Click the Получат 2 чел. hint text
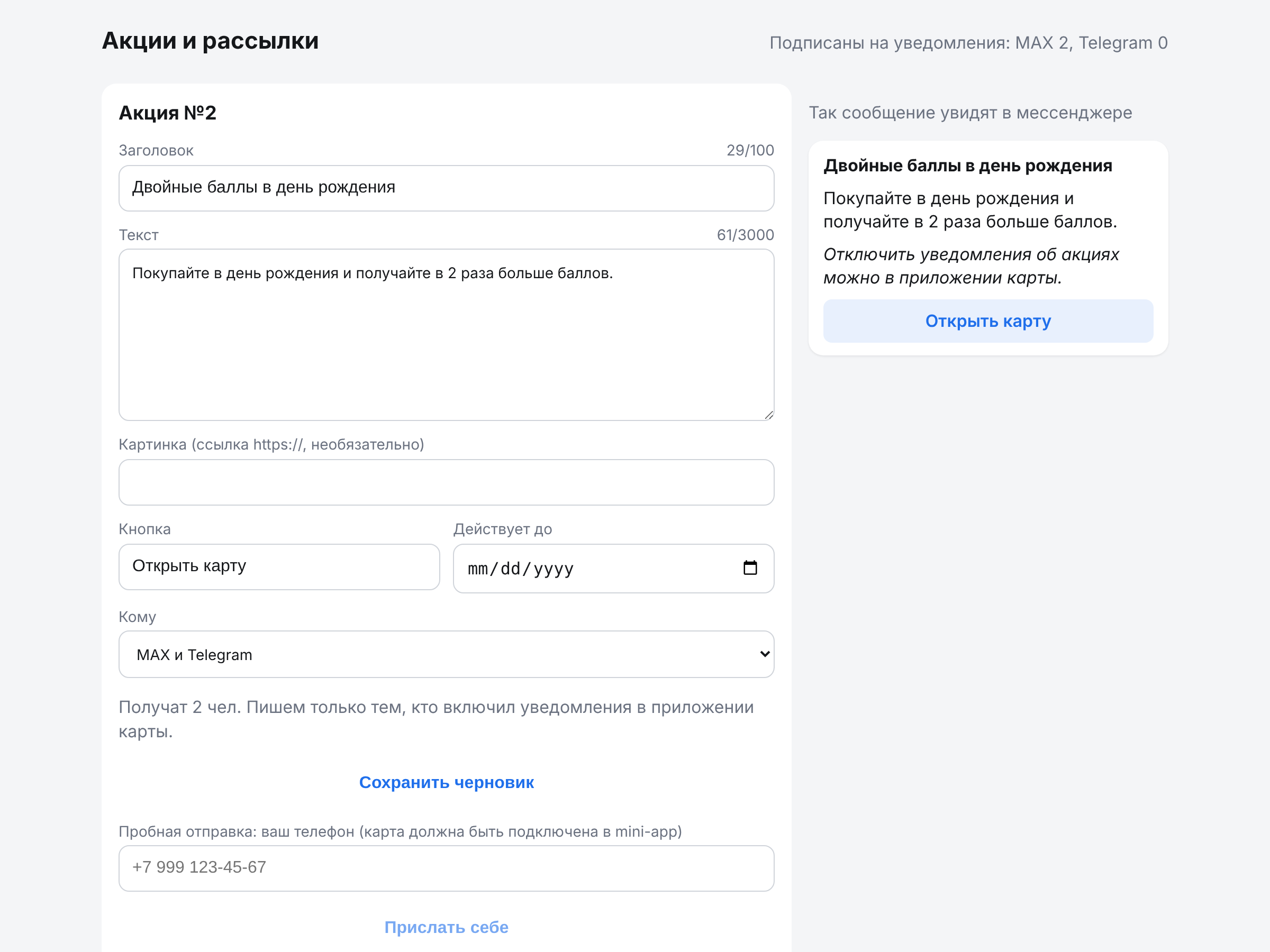The width and height of the screenshot is (1270, 952). [437, 719]
